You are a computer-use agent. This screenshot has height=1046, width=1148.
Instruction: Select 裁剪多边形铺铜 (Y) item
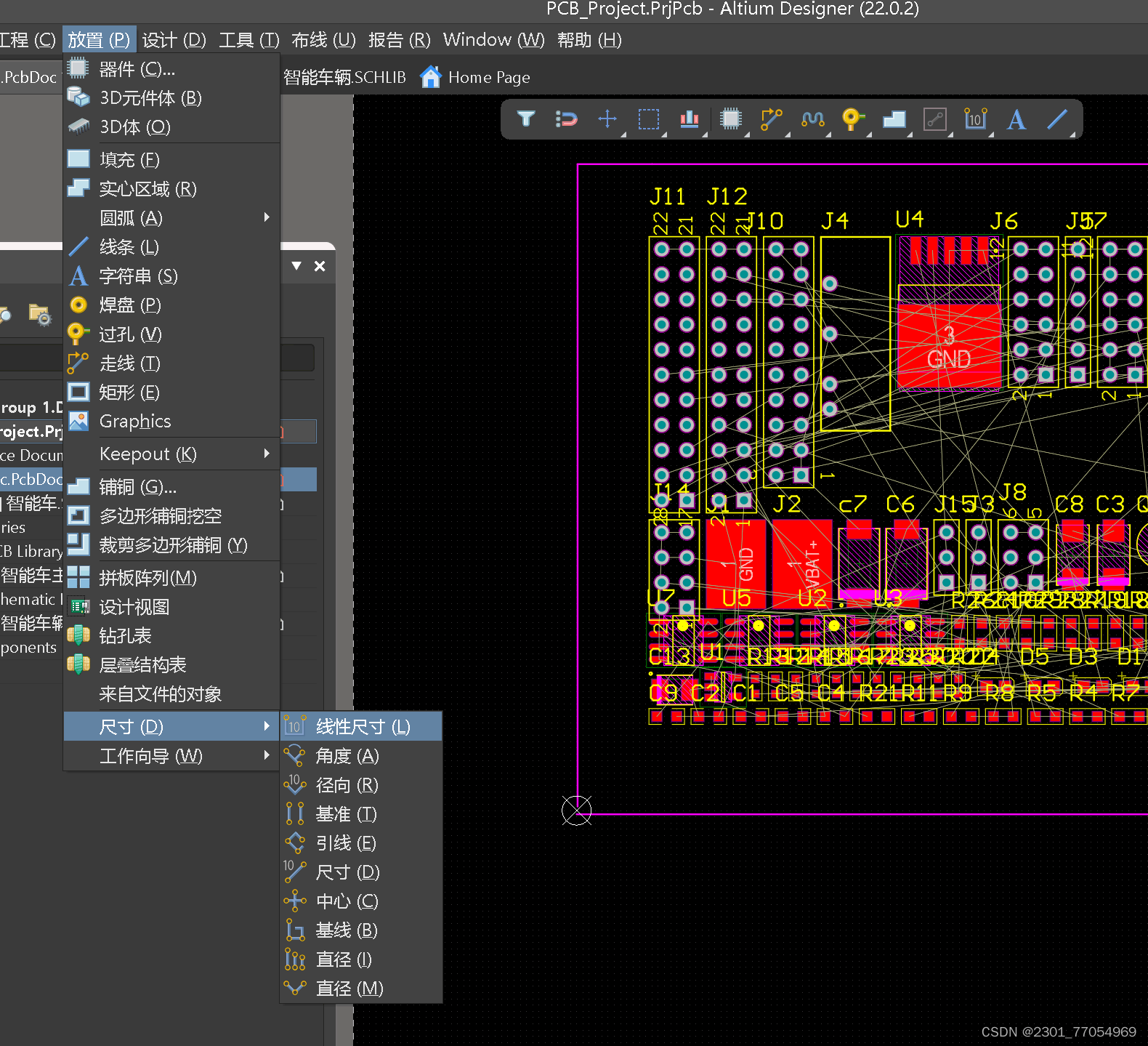tap(171, 545)
